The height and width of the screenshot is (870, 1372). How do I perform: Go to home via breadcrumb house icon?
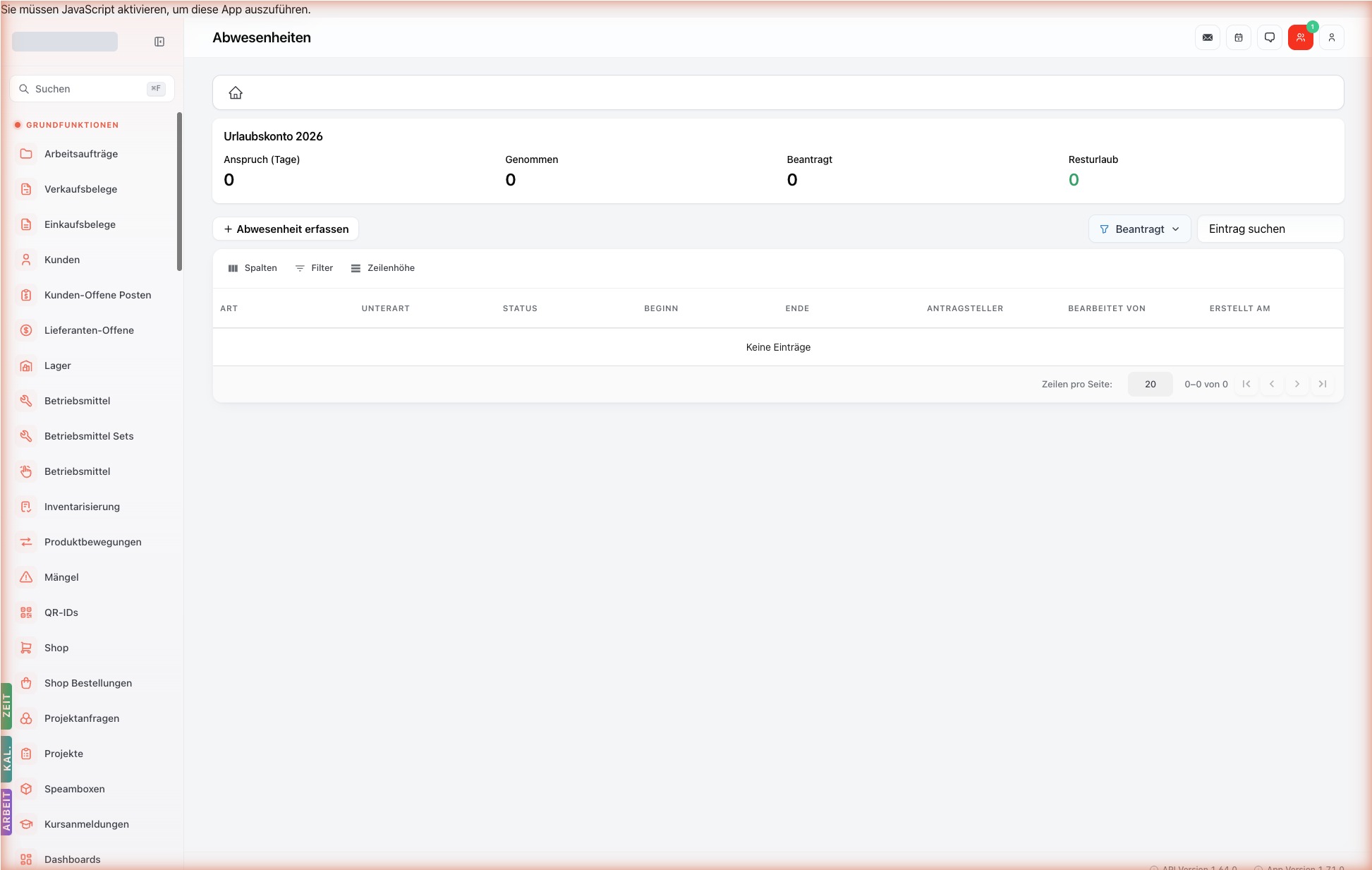(236, 92)
